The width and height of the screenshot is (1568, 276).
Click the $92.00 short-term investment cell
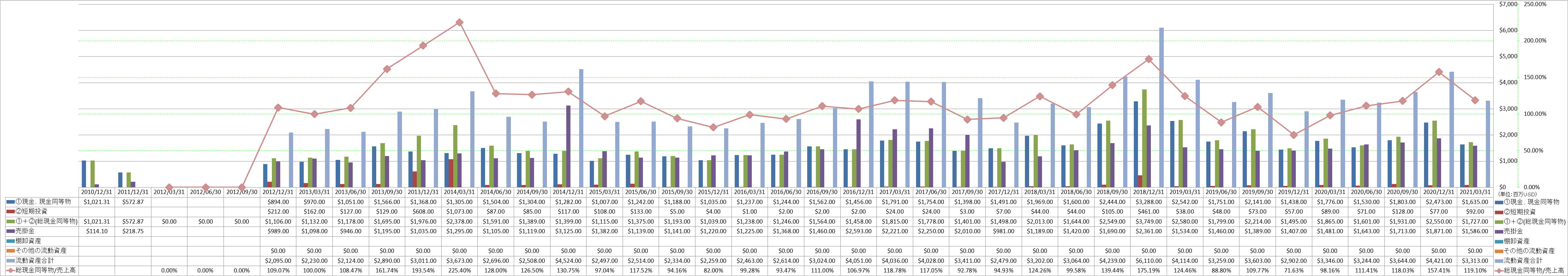1475,212
